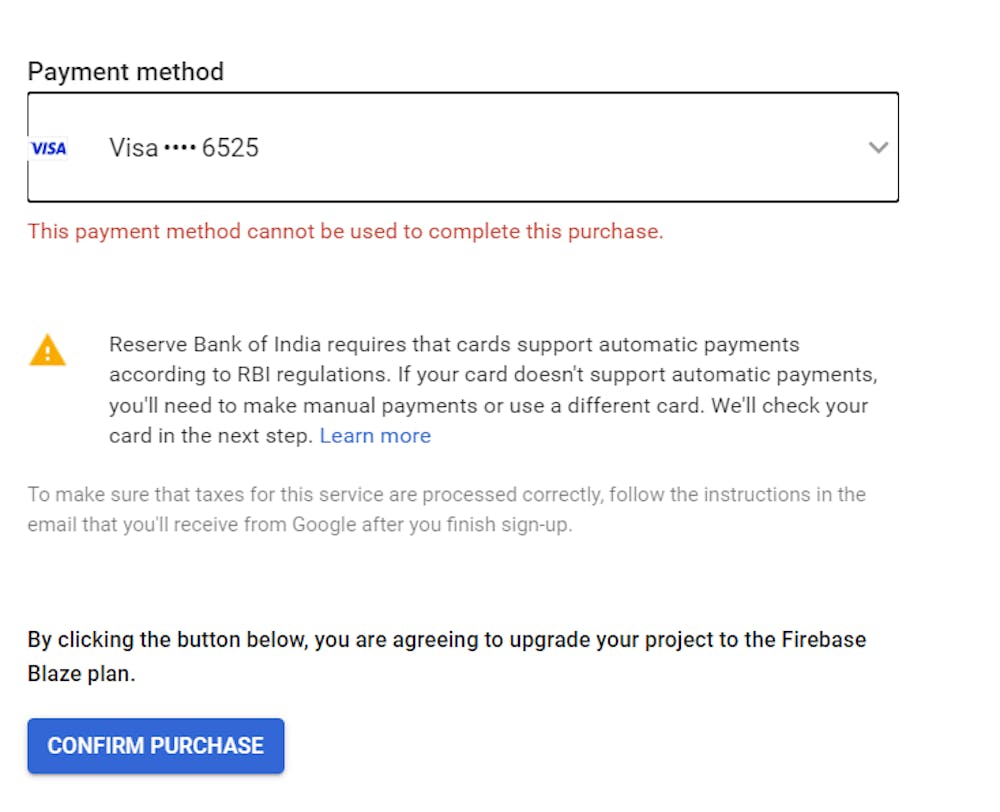Click the Payment method heading label

(x=125, y=72)
